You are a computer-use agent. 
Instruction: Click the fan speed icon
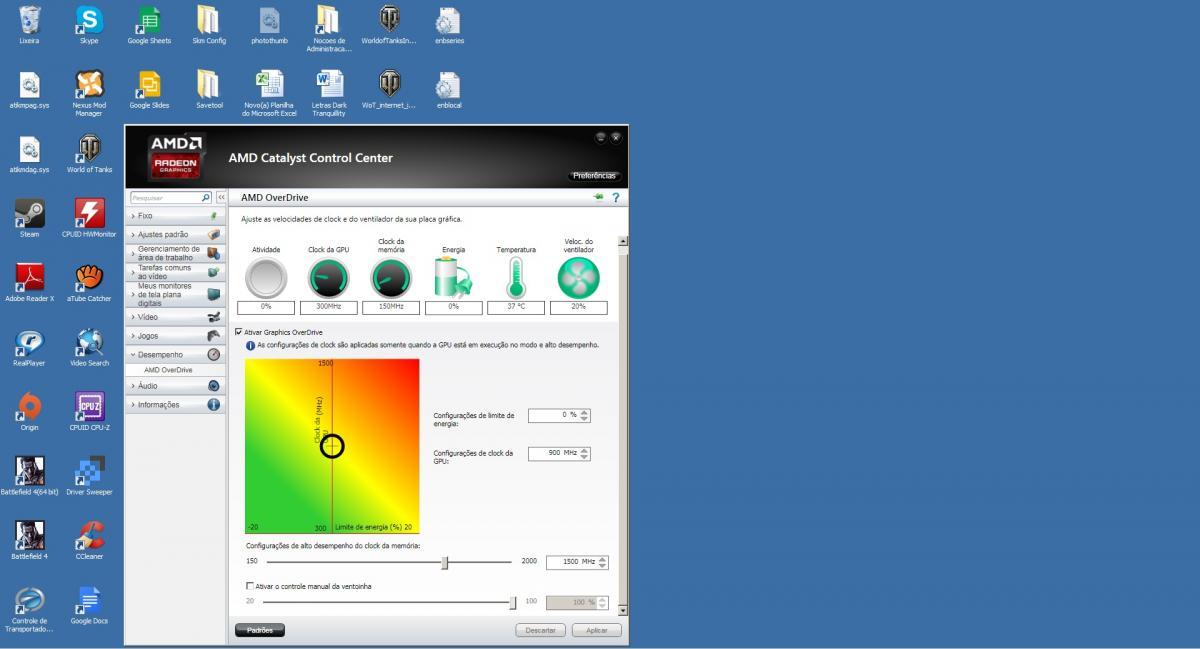(x=578, y=278)
